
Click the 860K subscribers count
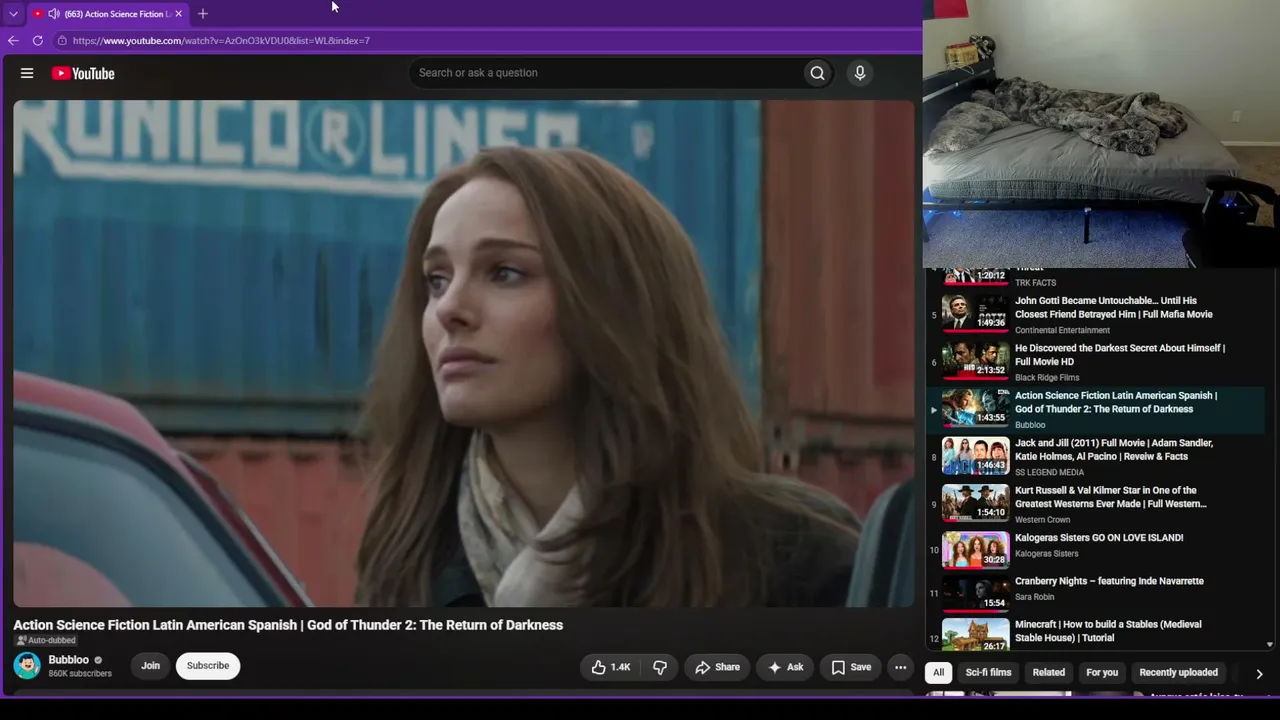(x=80, y=674)
